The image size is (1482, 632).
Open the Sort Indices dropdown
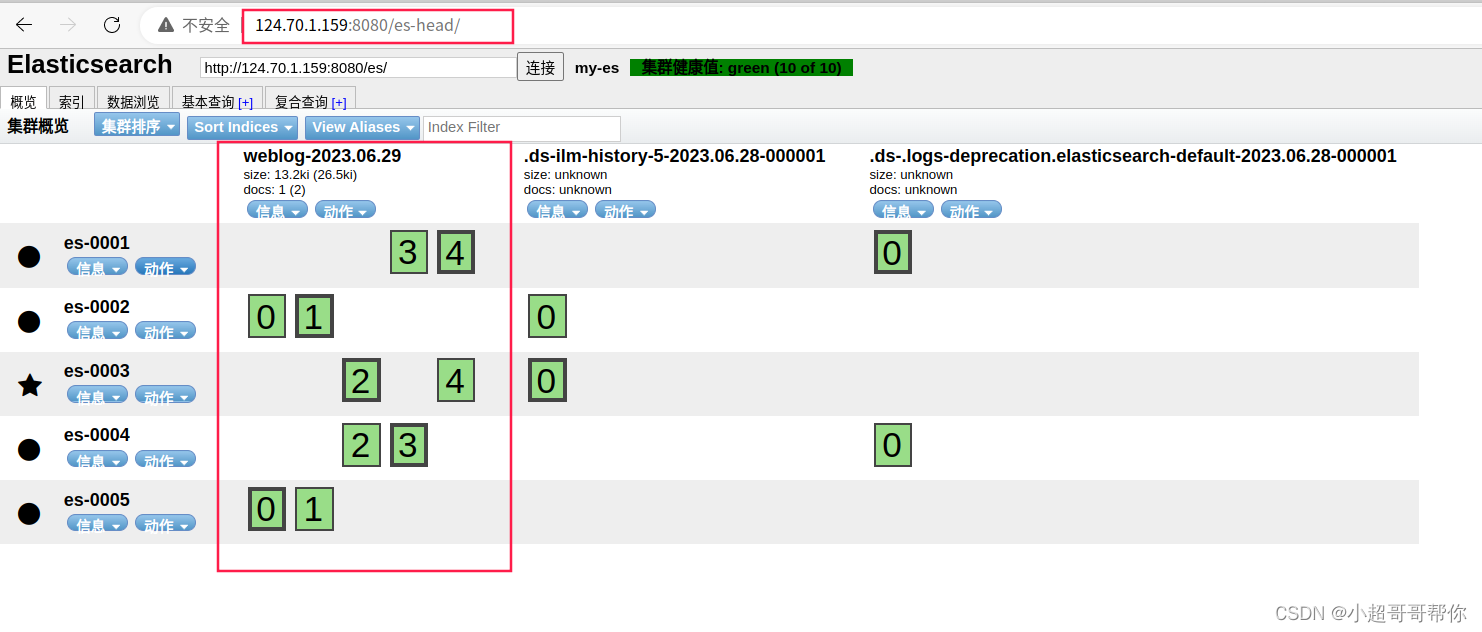[x=241, y=127]
